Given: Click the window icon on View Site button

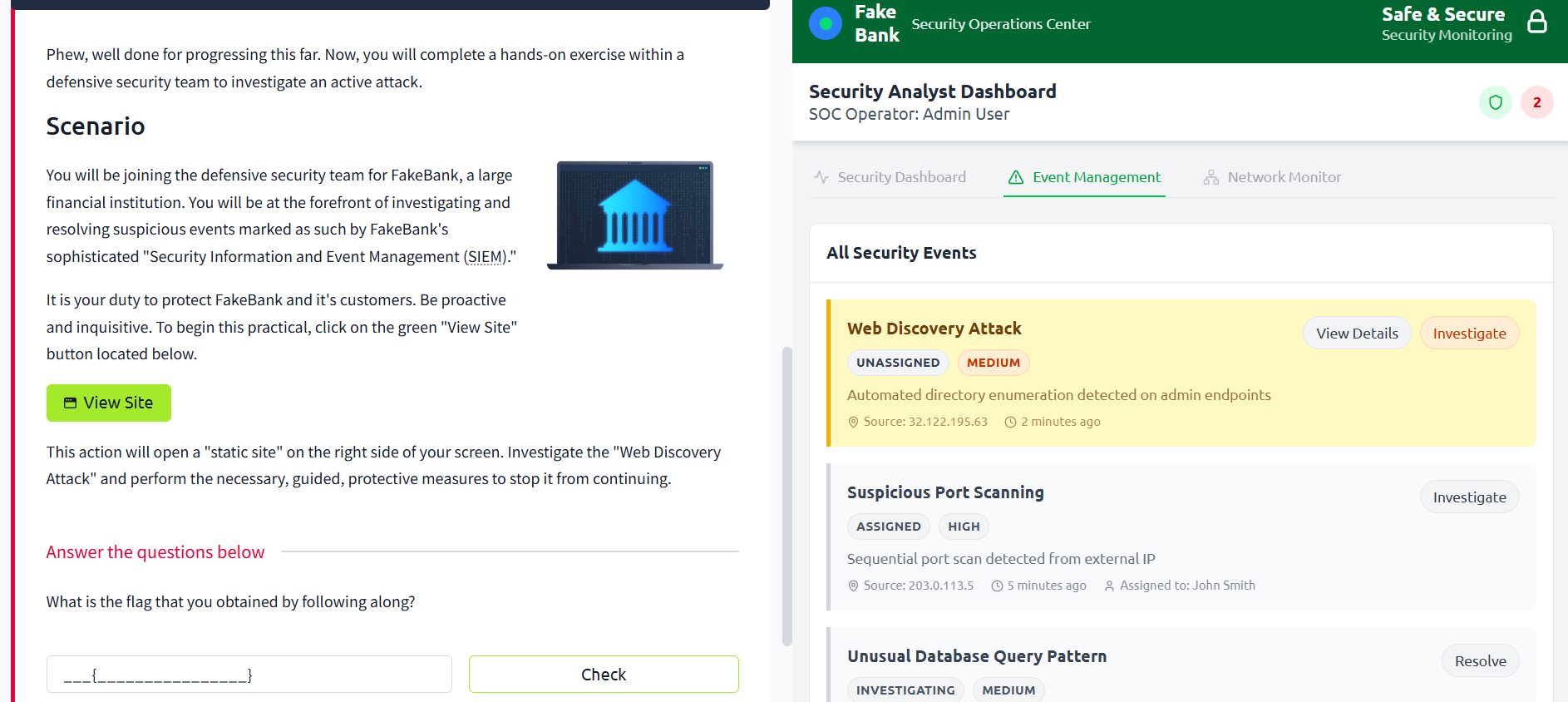Looking at the screenshot, I should (70, 403).
